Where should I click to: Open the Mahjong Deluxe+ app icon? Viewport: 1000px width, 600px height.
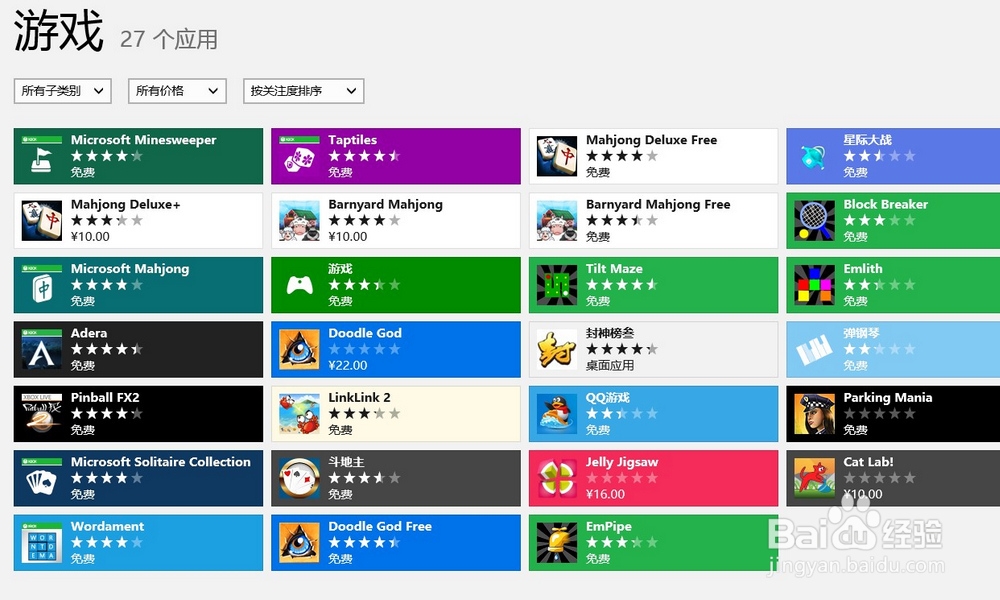pyautogui.click(x=41, y=220)
